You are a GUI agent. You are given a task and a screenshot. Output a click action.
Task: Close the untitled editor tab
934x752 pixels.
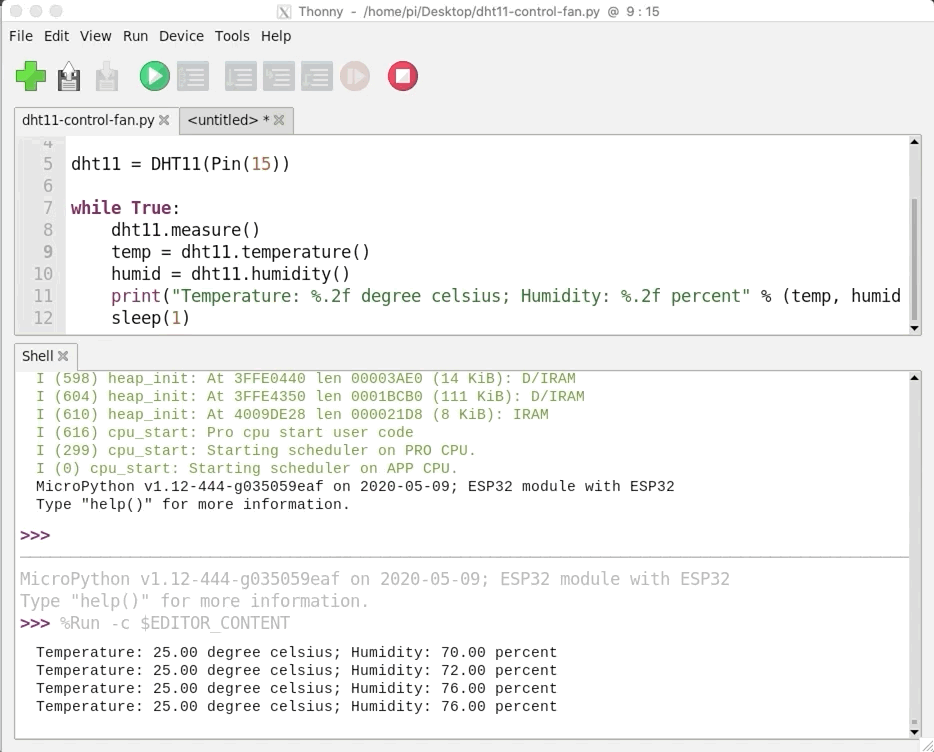[279, 120]
